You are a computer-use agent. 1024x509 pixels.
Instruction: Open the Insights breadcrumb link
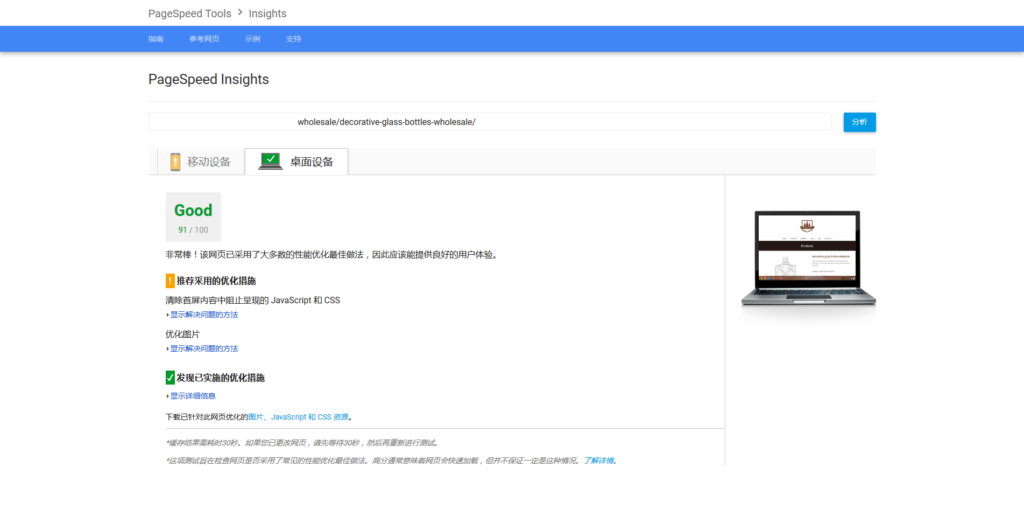click(x=267, y=13)
